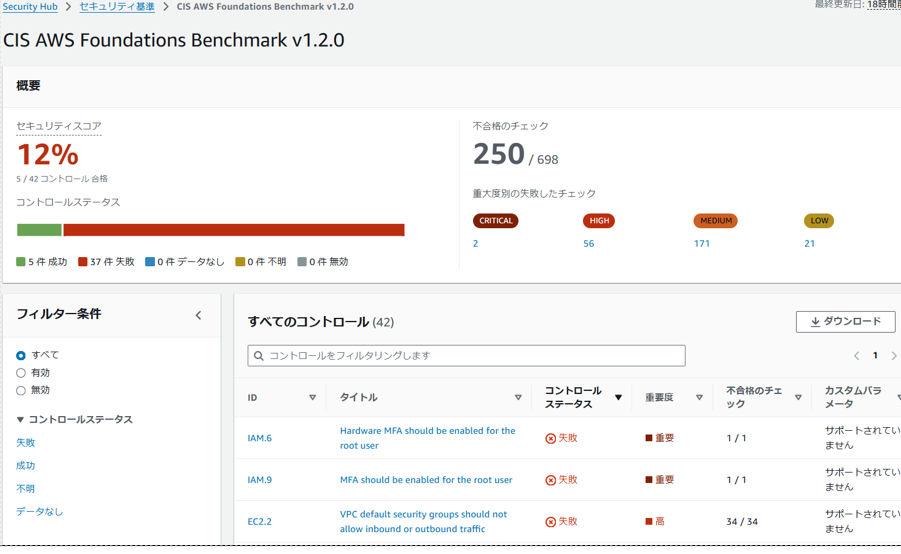Open the 171 medium failed checks count

[x=702, y=244]
